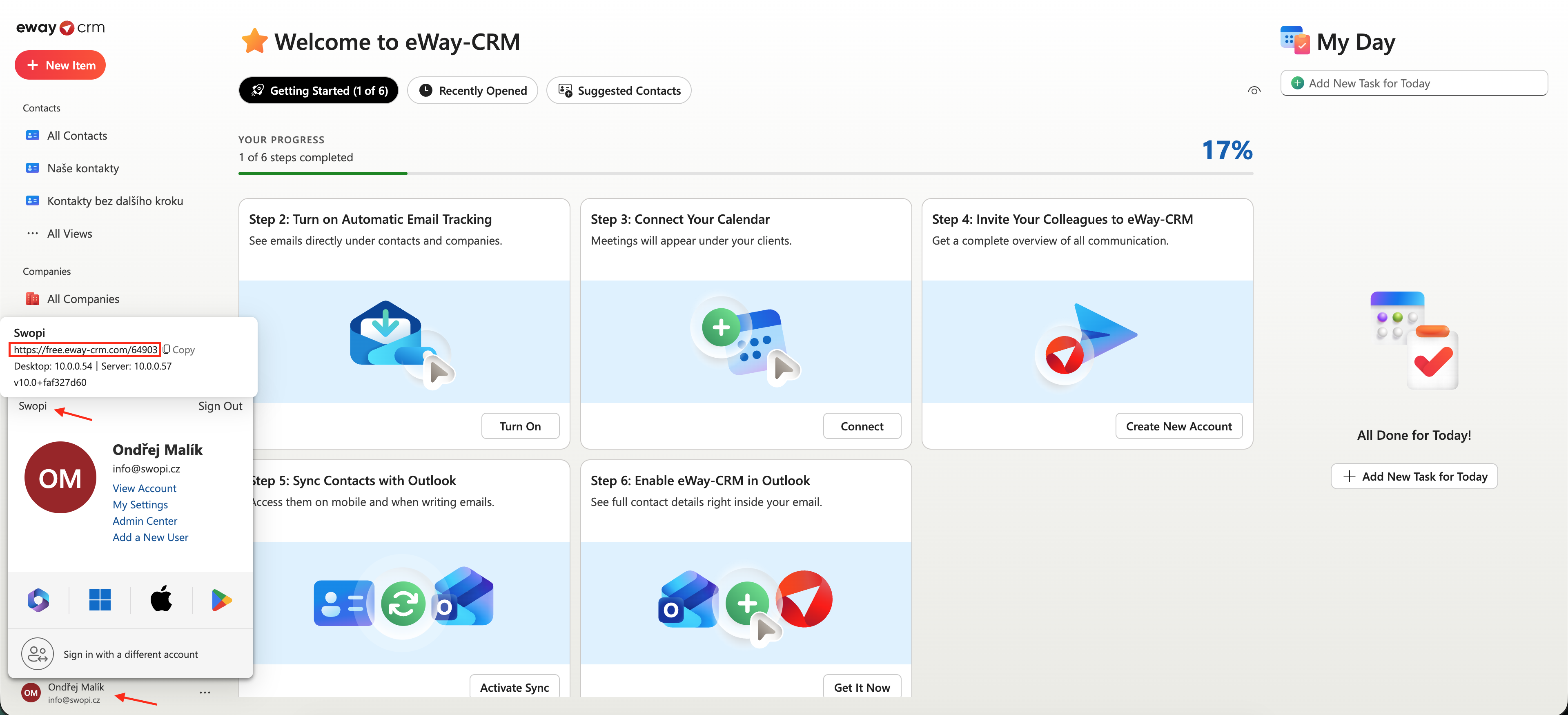Click Activate Sync button
Viewport: 1568px width, 715px height.
514,687
